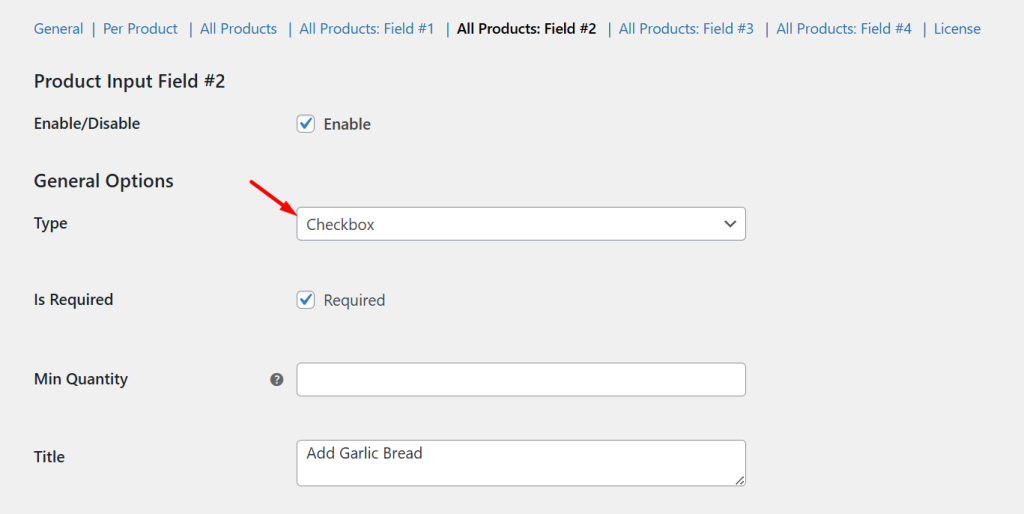The image size is (1024, 514).
Task: Click the Min Quantity field label
Action: [x=81, y=379]
